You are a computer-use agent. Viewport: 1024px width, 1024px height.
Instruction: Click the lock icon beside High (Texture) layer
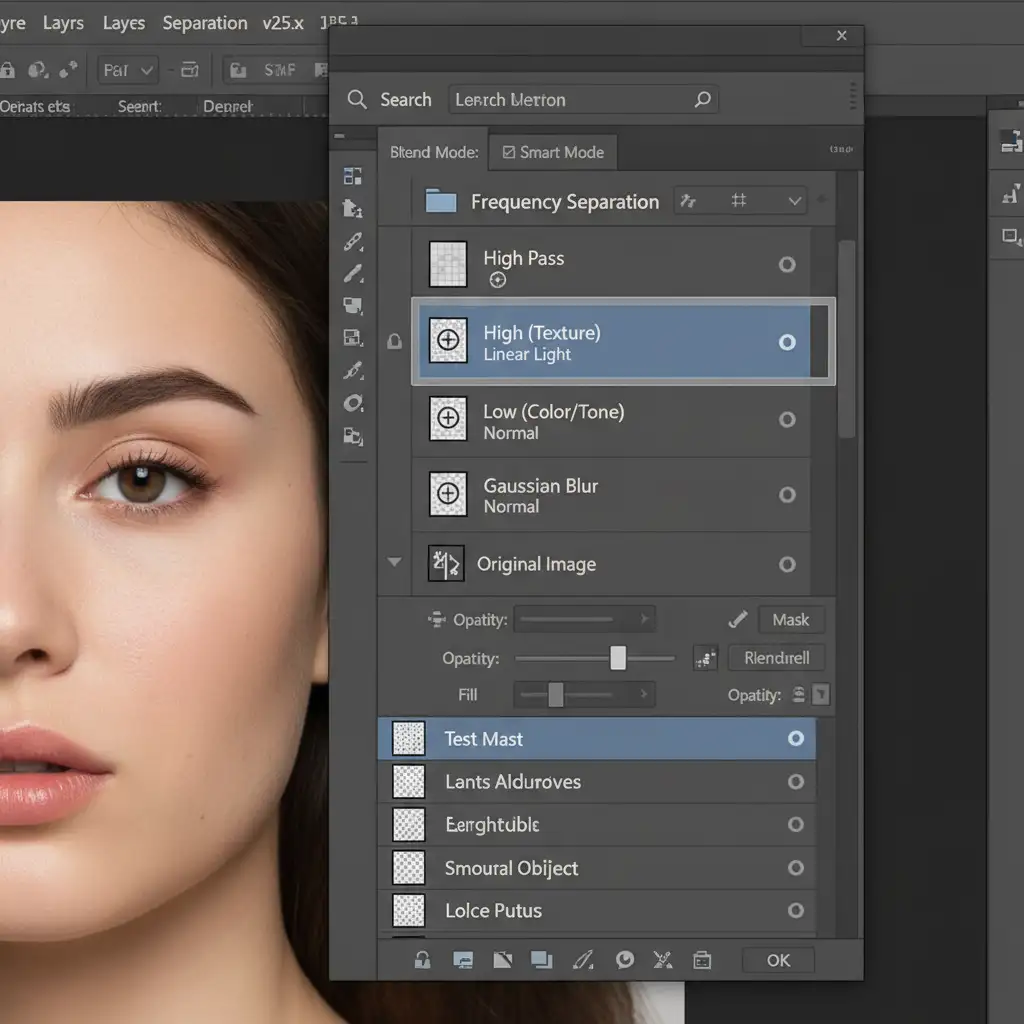coord(395,342)
